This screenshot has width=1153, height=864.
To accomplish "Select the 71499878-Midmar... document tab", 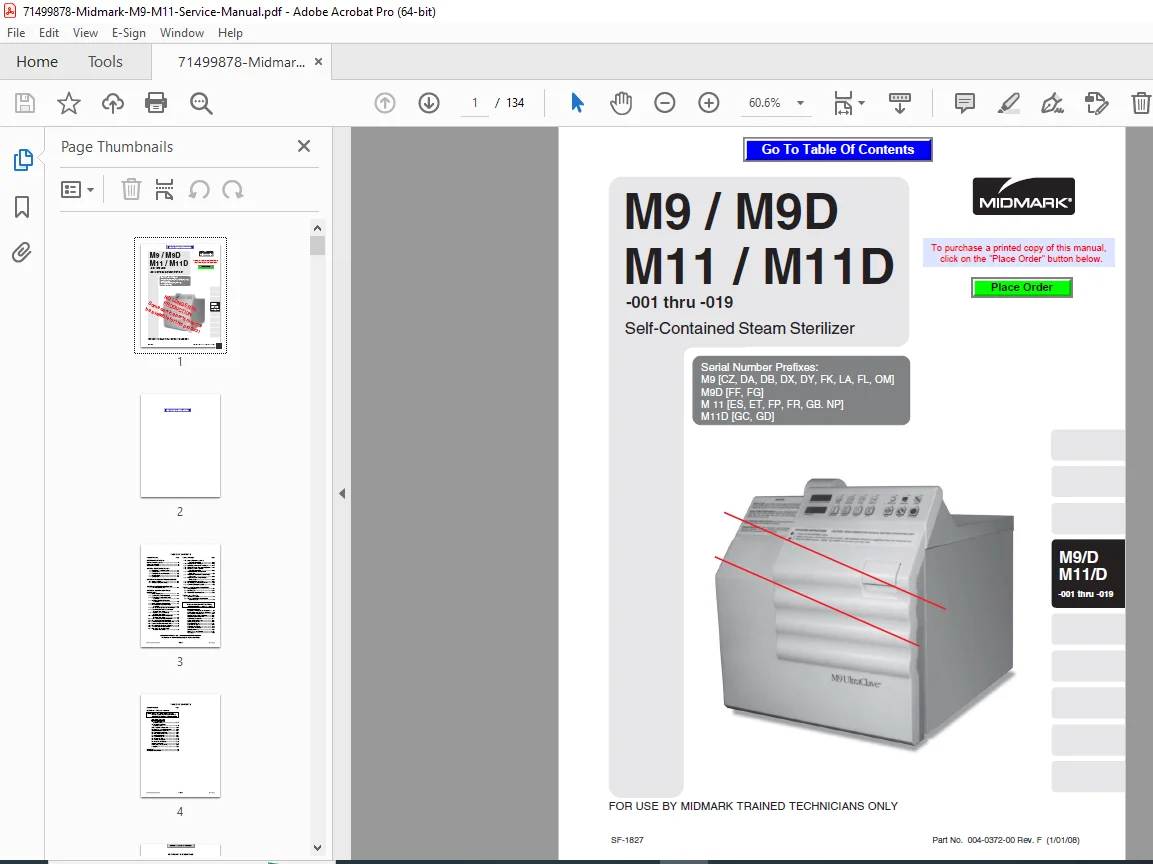I will point(241,62).
